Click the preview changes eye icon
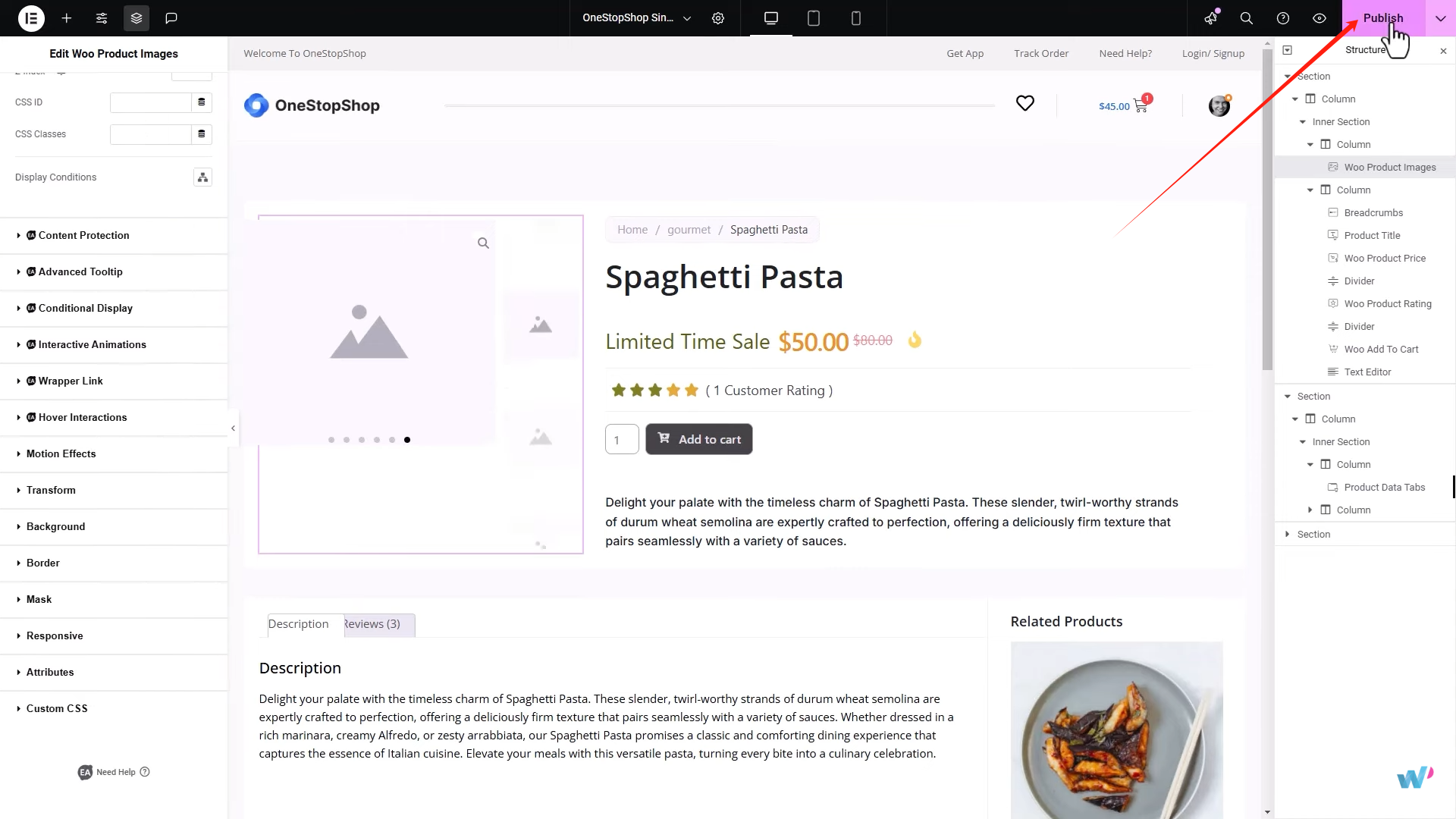The width and height of the screenshot is (1456, 819). click(x=1319, y=18)
